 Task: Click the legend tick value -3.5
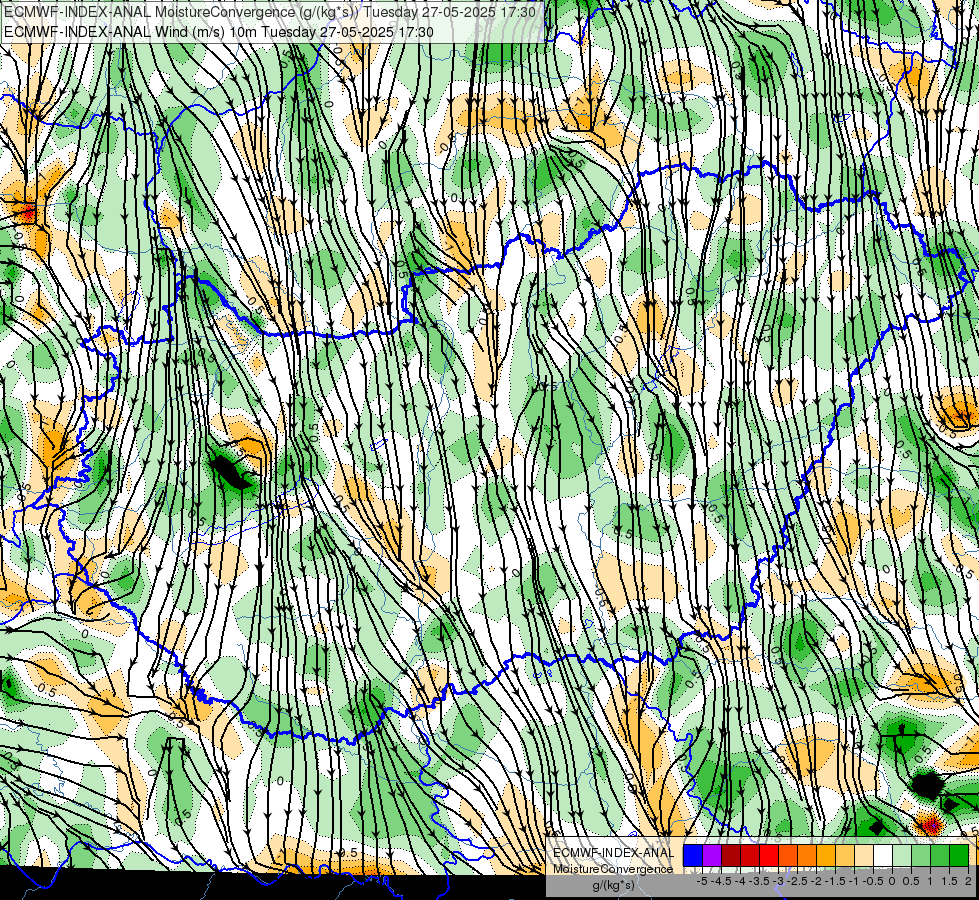[759, 881]
